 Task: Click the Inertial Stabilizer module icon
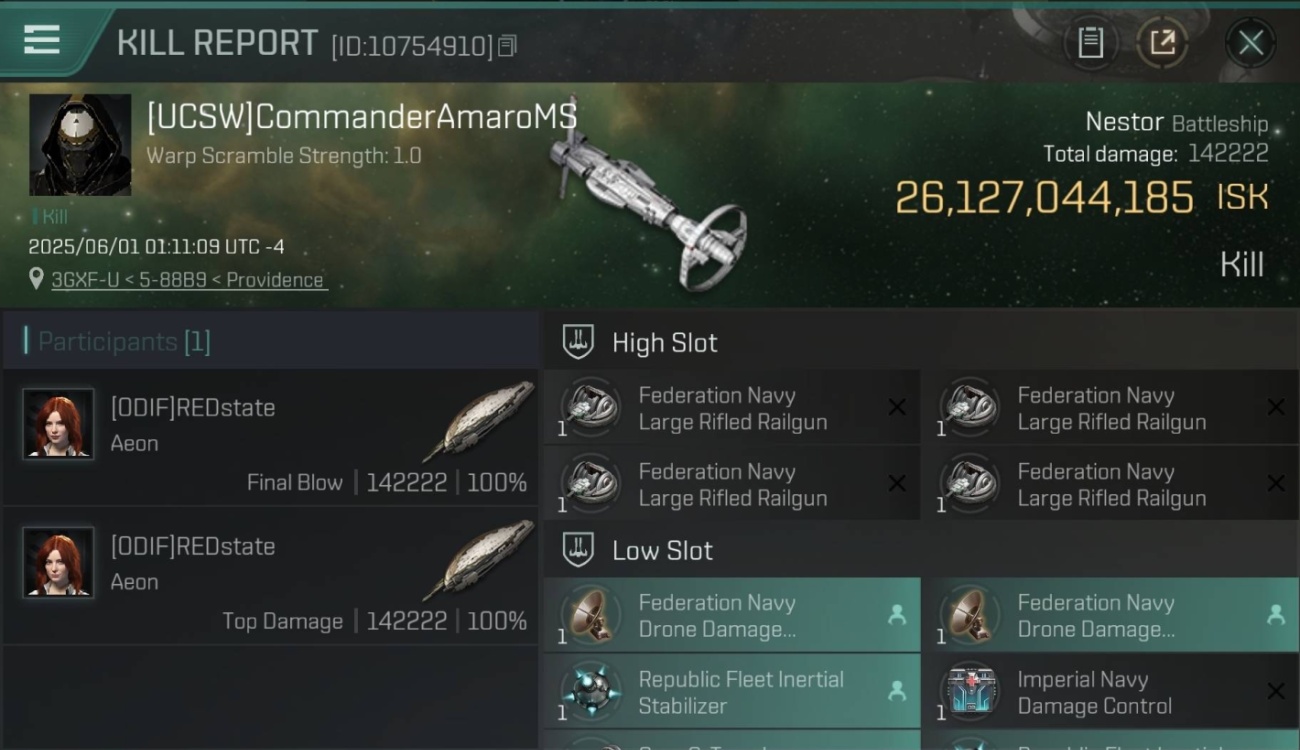click(x=590, y=692)
